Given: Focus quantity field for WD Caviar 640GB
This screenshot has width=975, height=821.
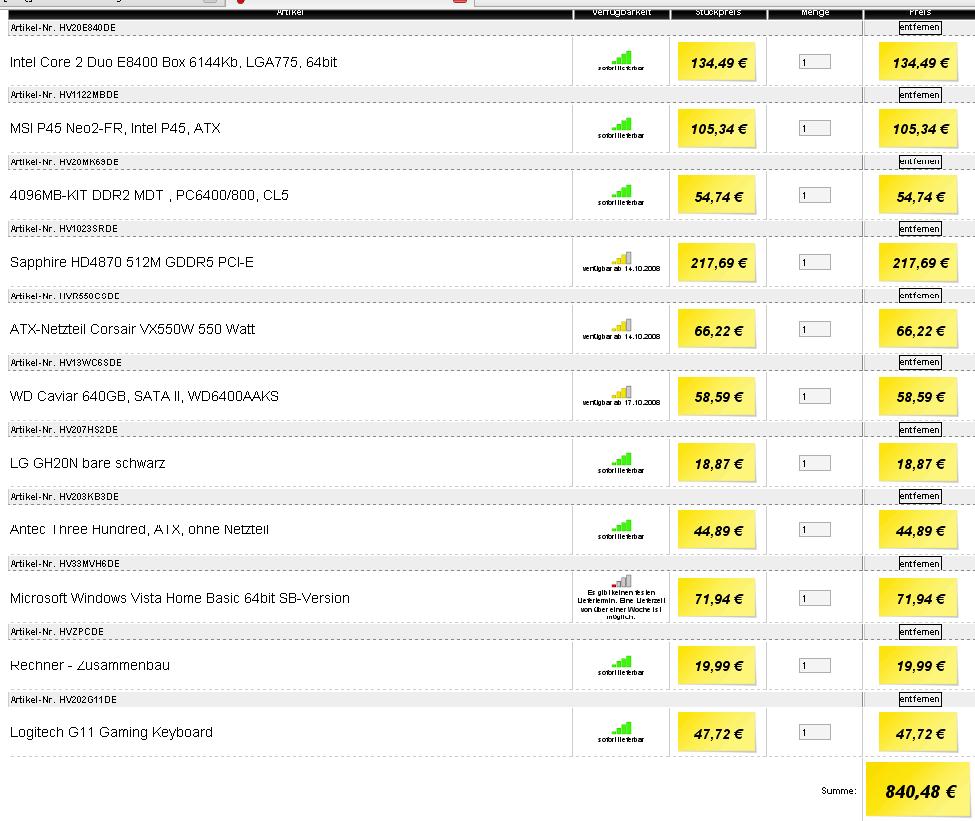Looking at the screenshot, I should point(815,396).
